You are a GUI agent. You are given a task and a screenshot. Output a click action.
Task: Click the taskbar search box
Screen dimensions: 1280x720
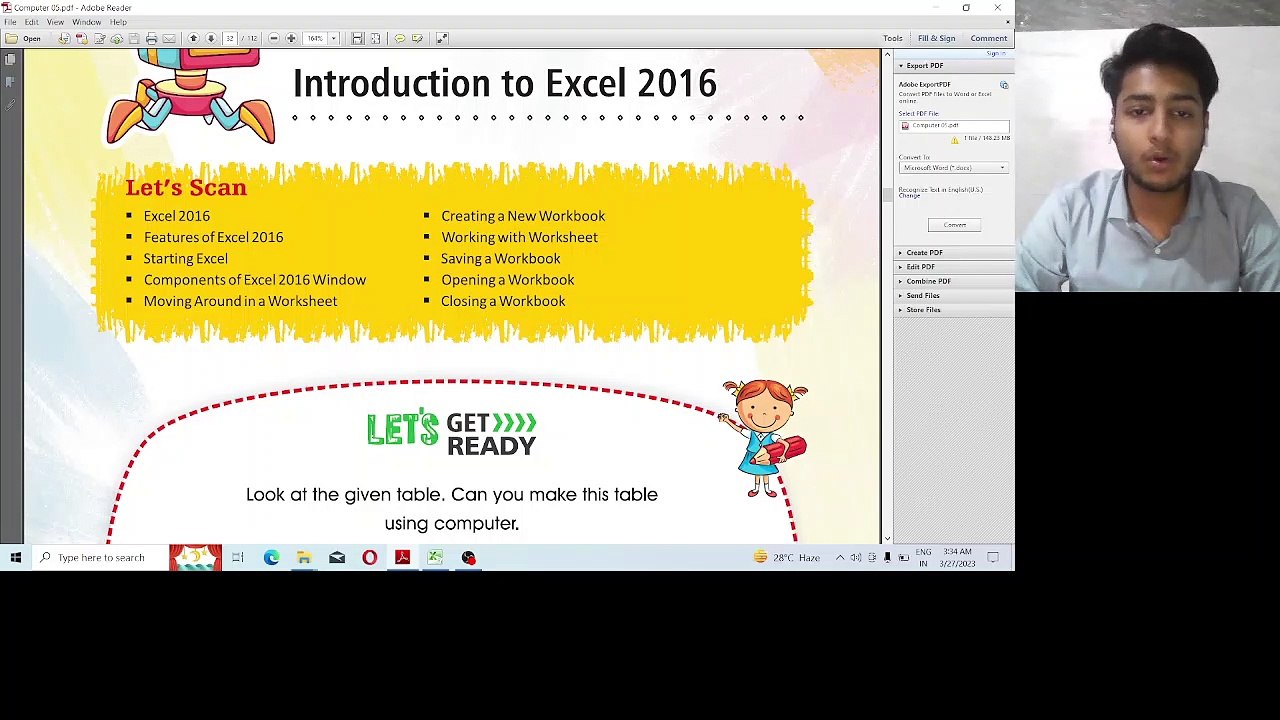pos(100,558)
